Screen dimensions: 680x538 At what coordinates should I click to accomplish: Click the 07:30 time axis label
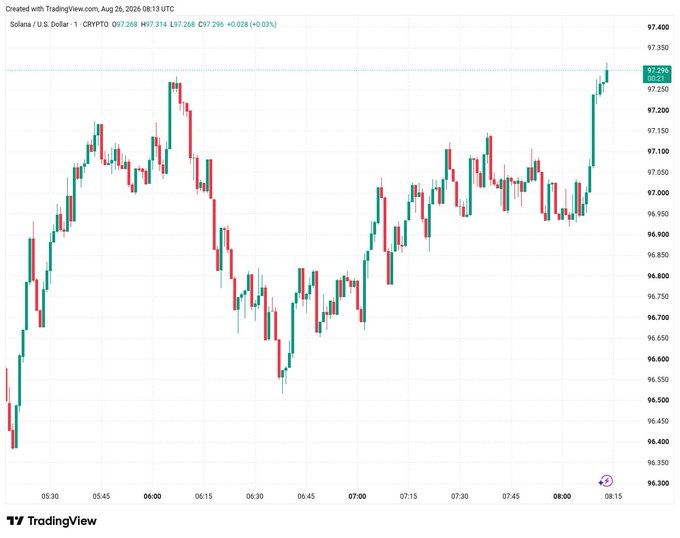coord(459,496)
